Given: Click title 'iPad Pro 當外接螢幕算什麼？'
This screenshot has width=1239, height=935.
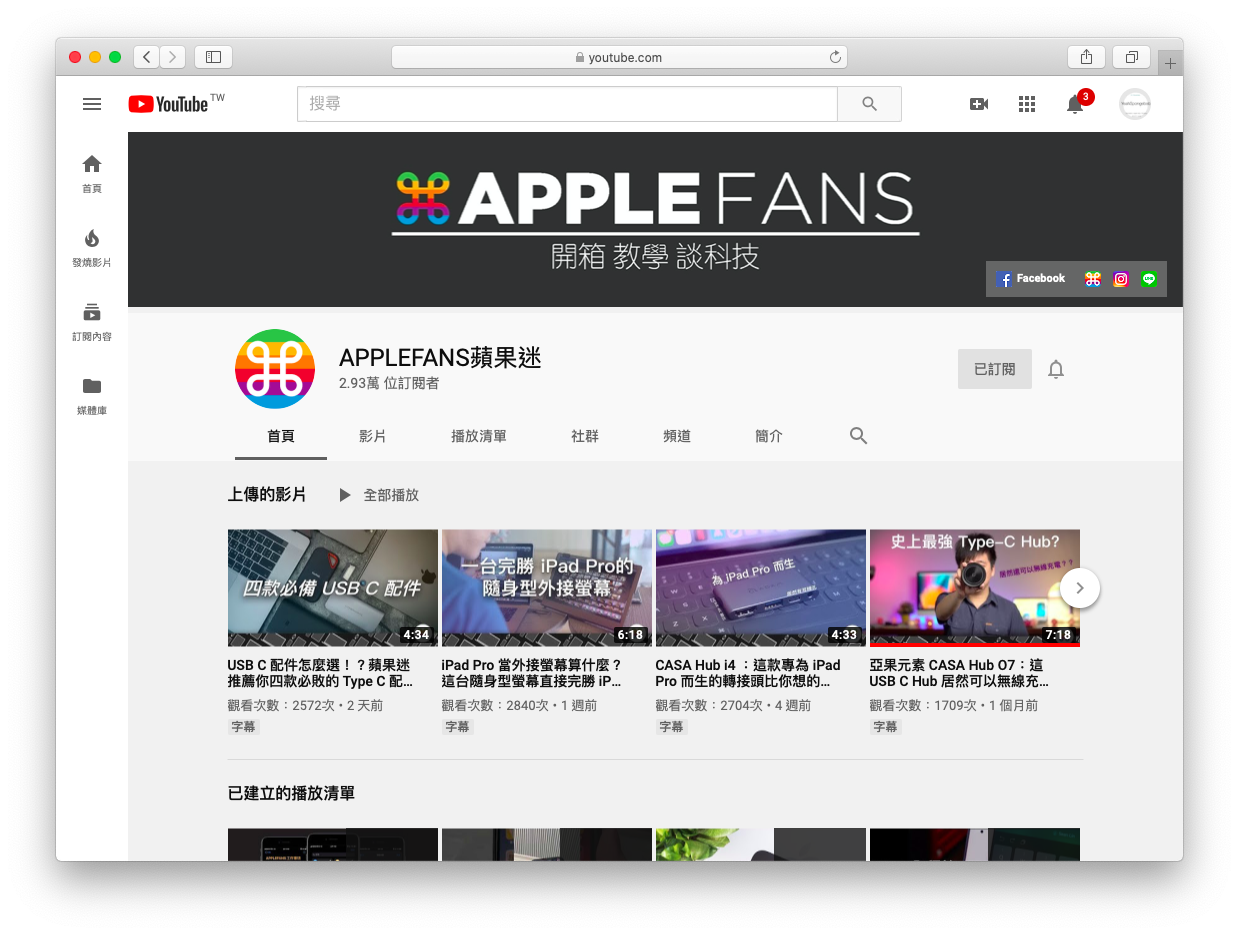Looking at the screenshot, I should pyautogui.click(x=533, y=673).
